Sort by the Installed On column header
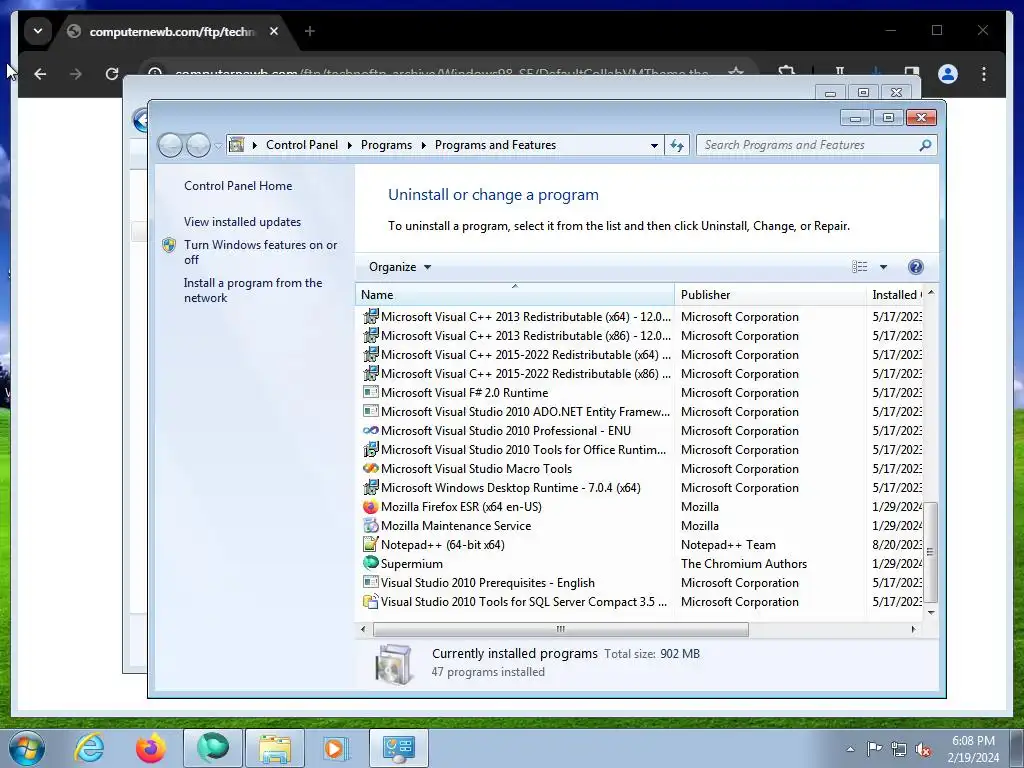The image size is (1024, 768). (x=894, y=295)
